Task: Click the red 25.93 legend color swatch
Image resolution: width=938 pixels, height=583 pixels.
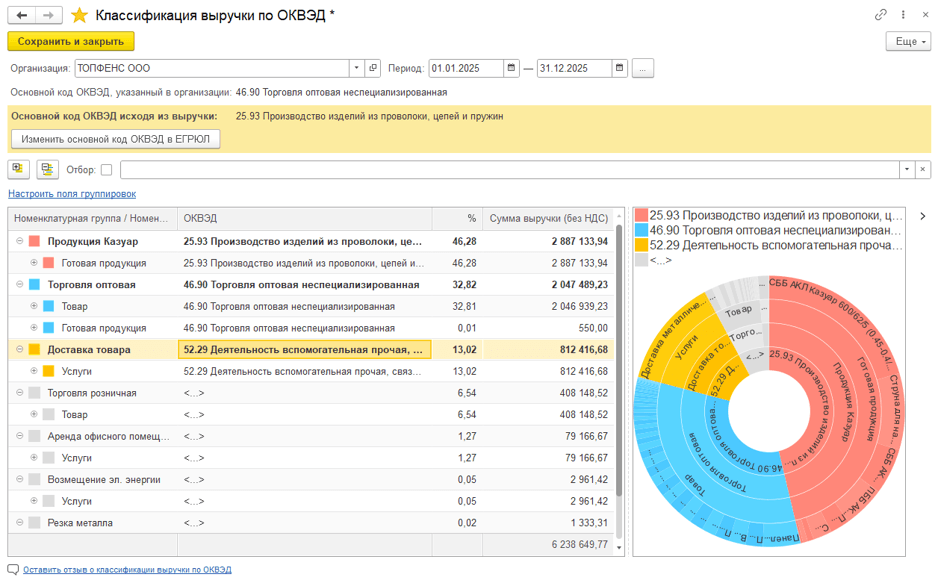Action: pos(641,215)
